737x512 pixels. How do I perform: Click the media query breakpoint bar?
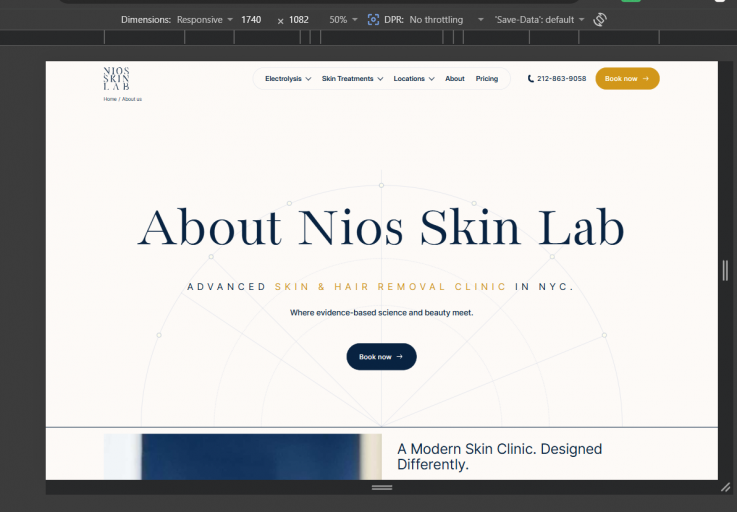(x=368, y=37)
